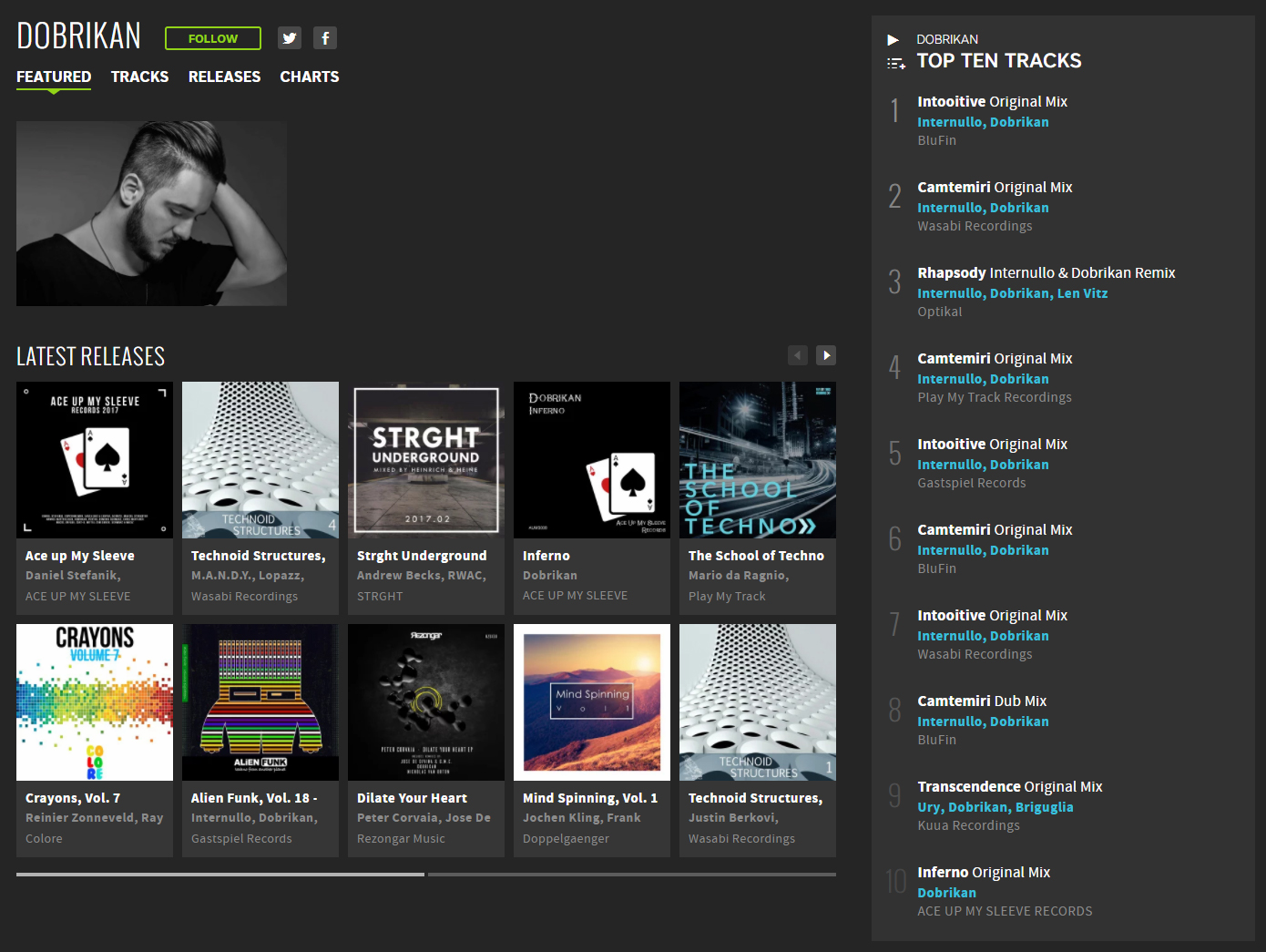Play all Top Ten Tracks
Viewport: 1266px width, 952px height.
(x=893, y=40)
